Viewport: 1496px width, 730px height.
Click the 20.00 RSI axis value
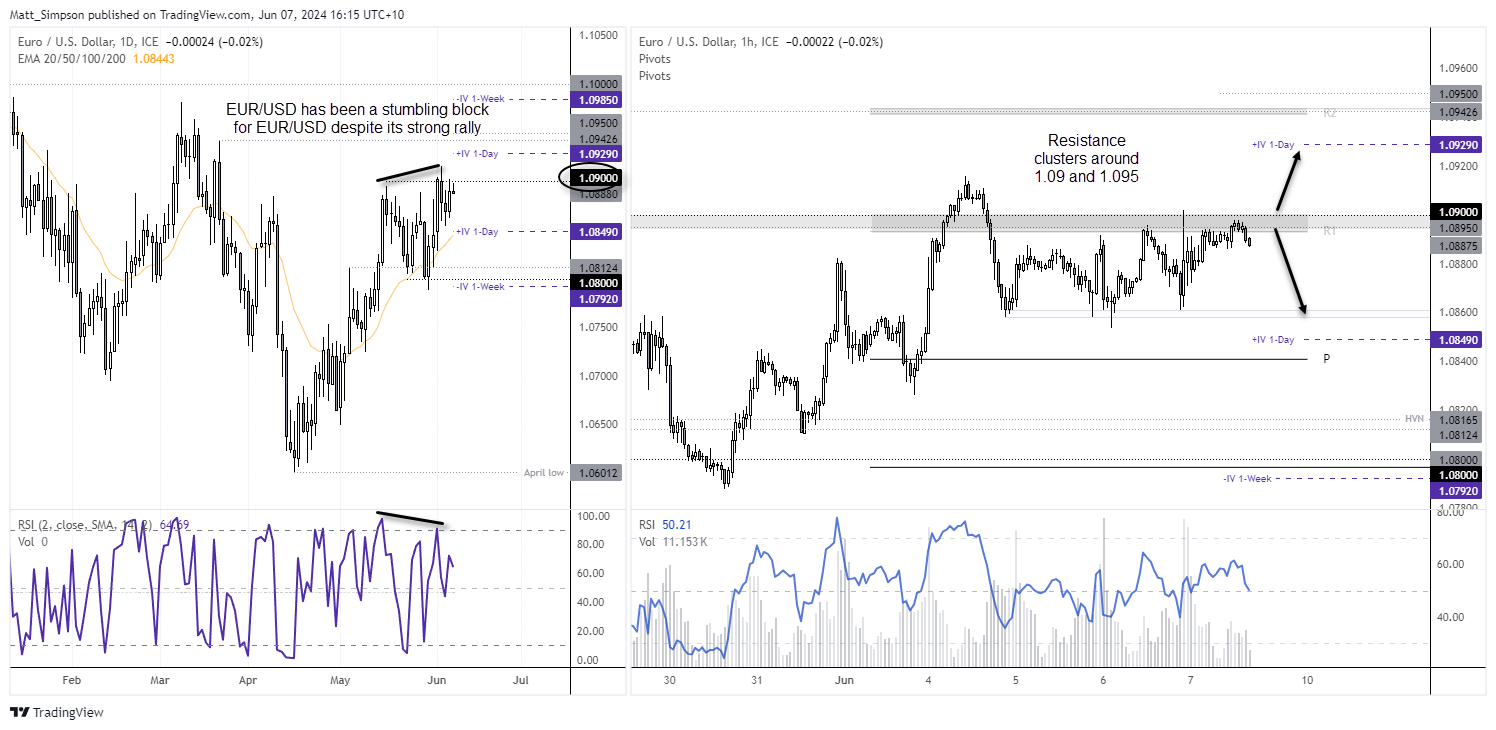(592, 631)
